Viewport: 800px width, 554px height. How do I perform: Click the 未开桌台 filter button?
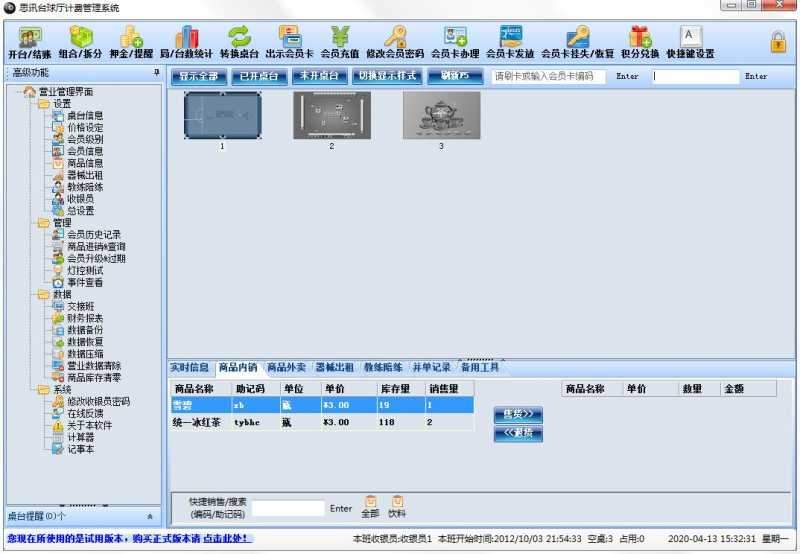[319, 76]
